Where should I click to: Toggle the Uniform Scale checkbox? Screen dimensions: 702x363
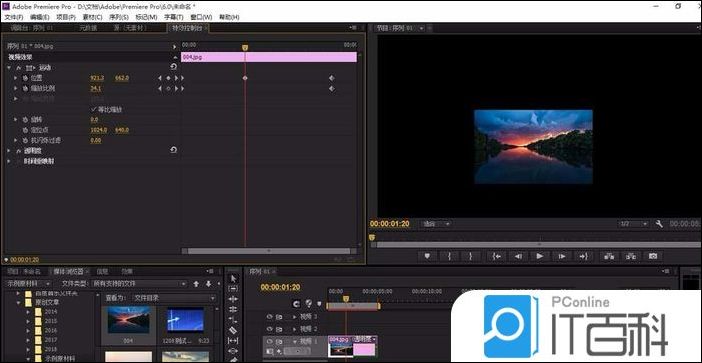[94, 109]
